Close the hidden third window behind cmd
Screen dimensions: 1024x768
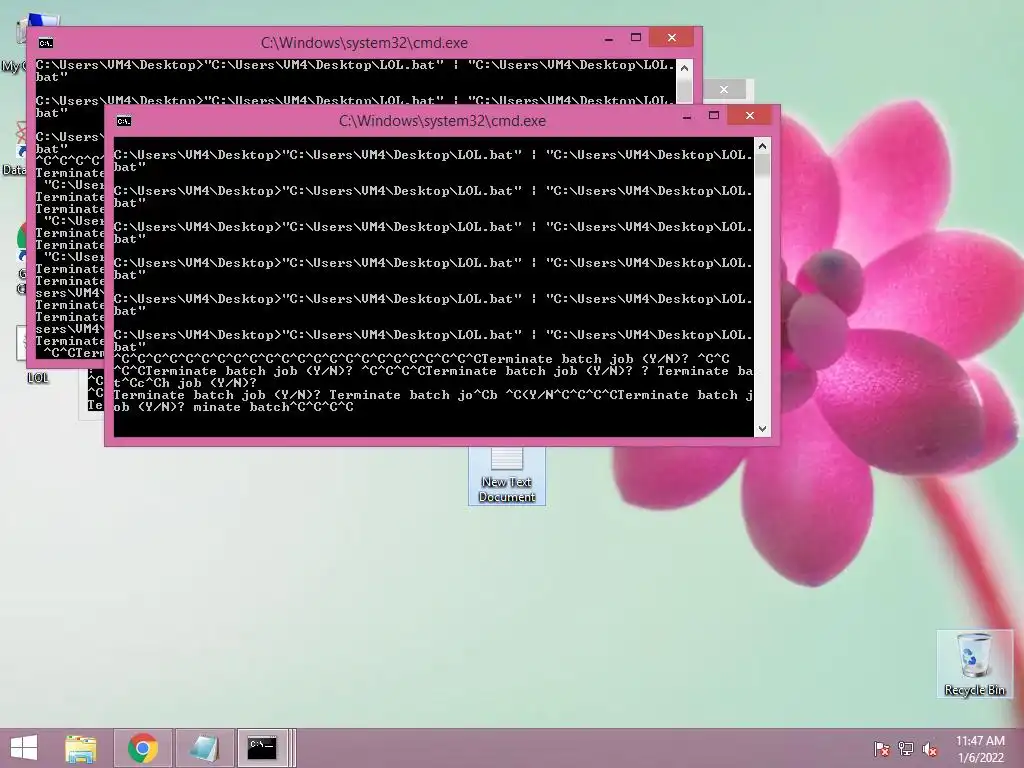[724, 89]
